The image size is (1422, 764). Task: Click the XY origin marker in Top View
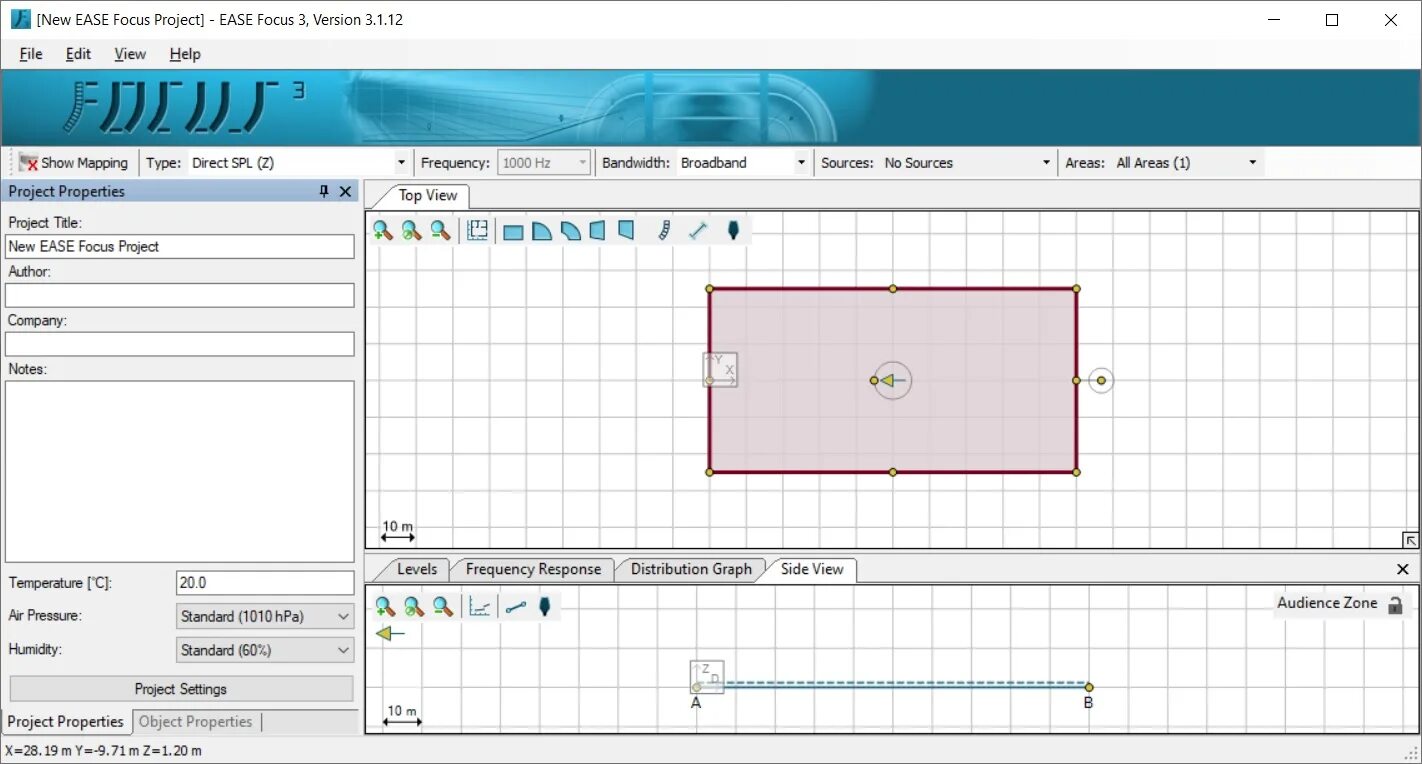[720, 370]
